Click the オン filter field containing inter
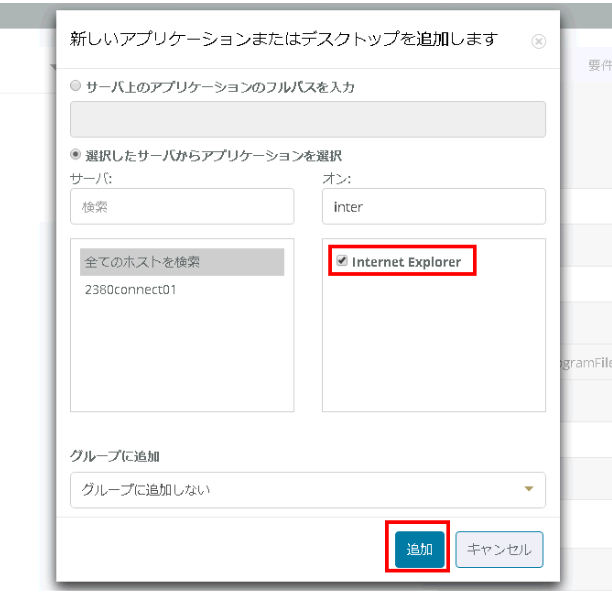The image size is (612, 597). click(x=433, y=206)
